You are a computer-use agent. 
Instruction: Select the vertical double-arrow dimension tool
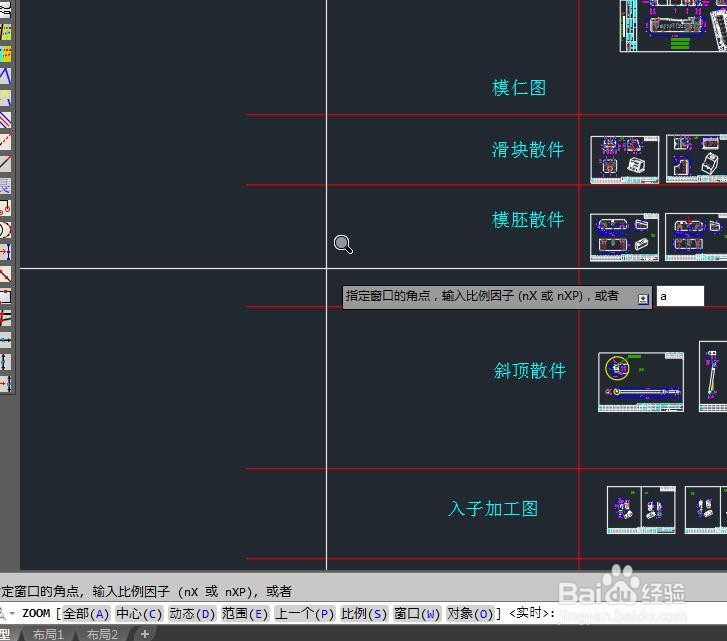[5, 362]
